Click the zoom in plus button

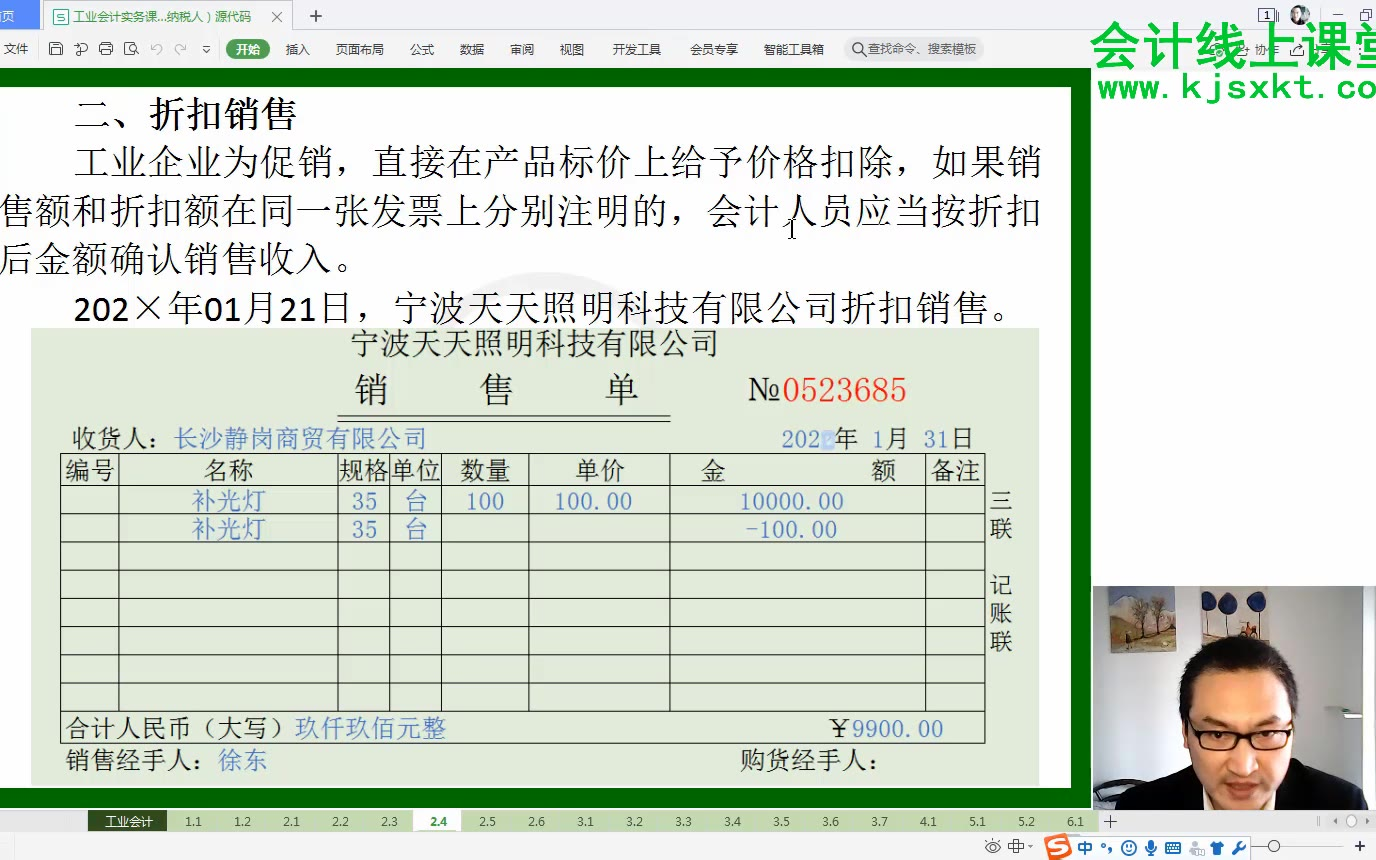(1359, 847)
